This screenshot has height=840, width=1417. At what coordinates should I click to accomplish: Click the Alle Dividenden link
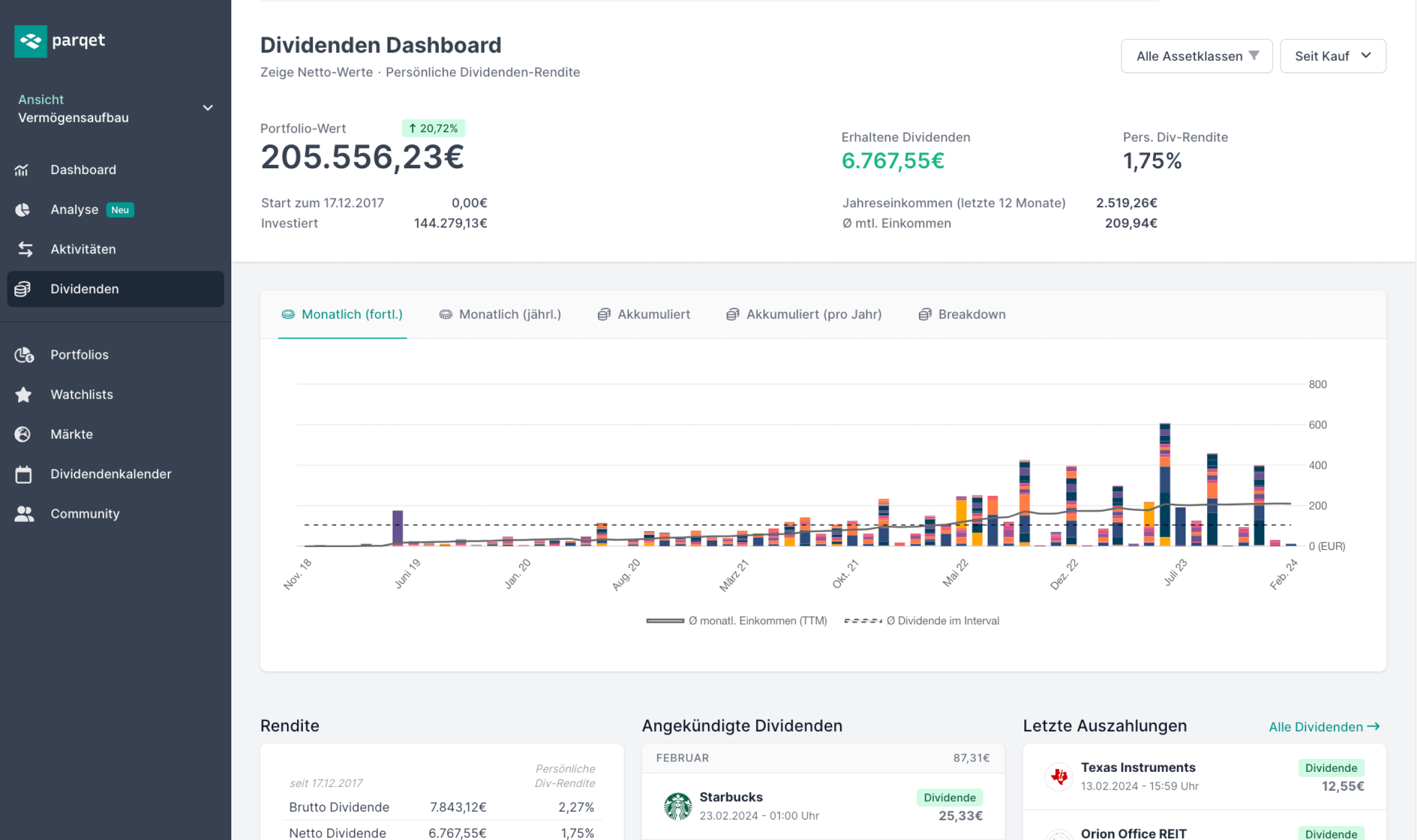click(x=1324, y=726)
